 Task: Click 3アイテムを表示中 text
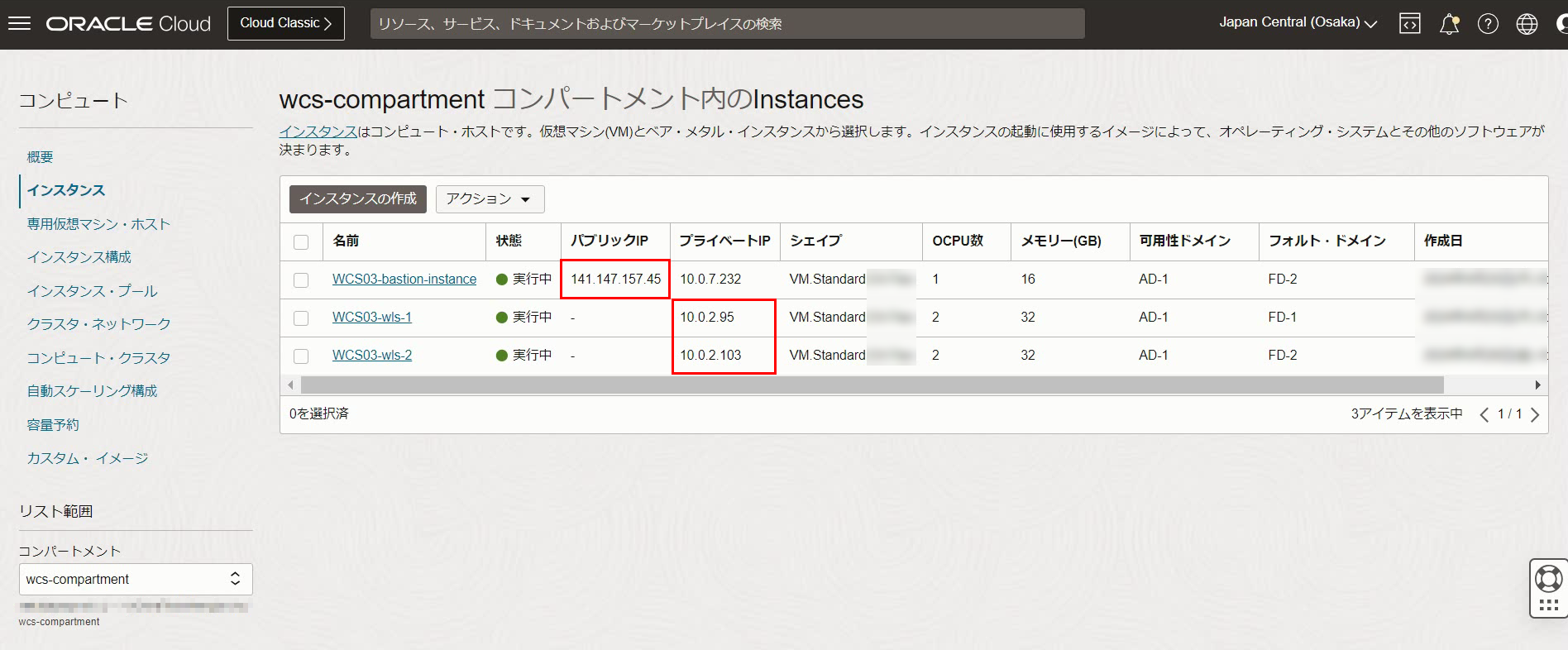click(1407, 413)
